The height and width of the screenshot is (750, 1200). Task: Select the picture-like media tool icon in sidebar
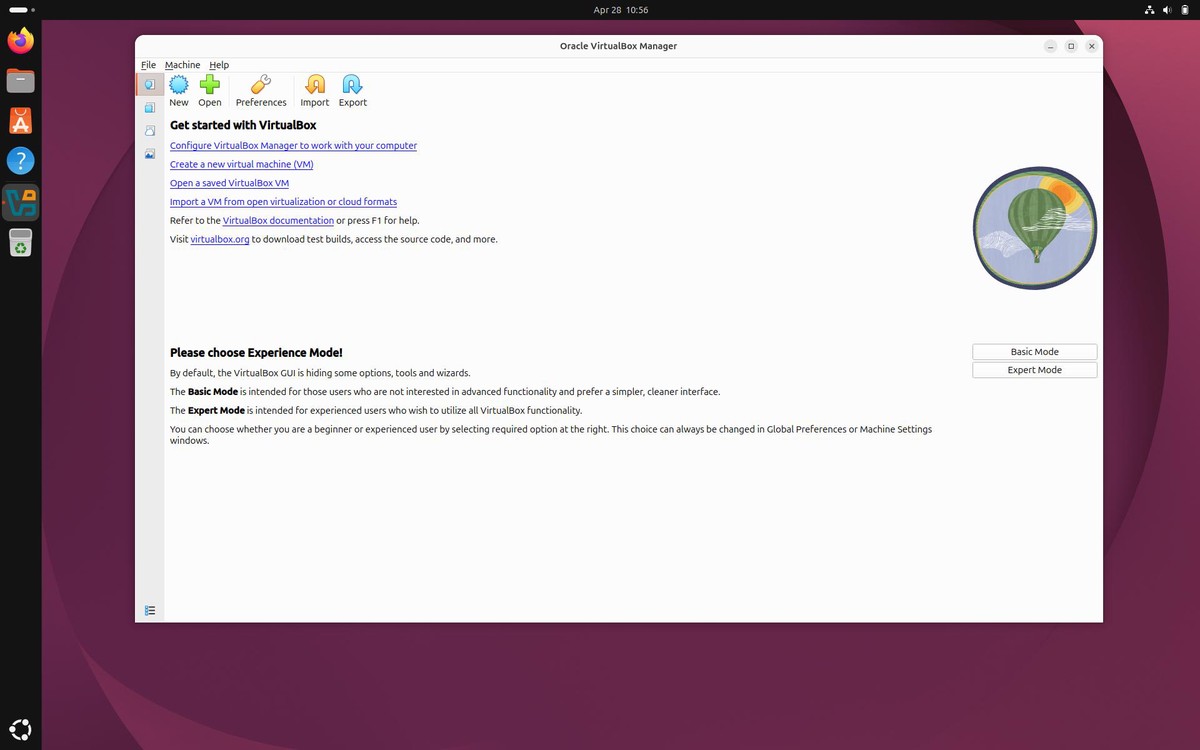pos(150,154)
